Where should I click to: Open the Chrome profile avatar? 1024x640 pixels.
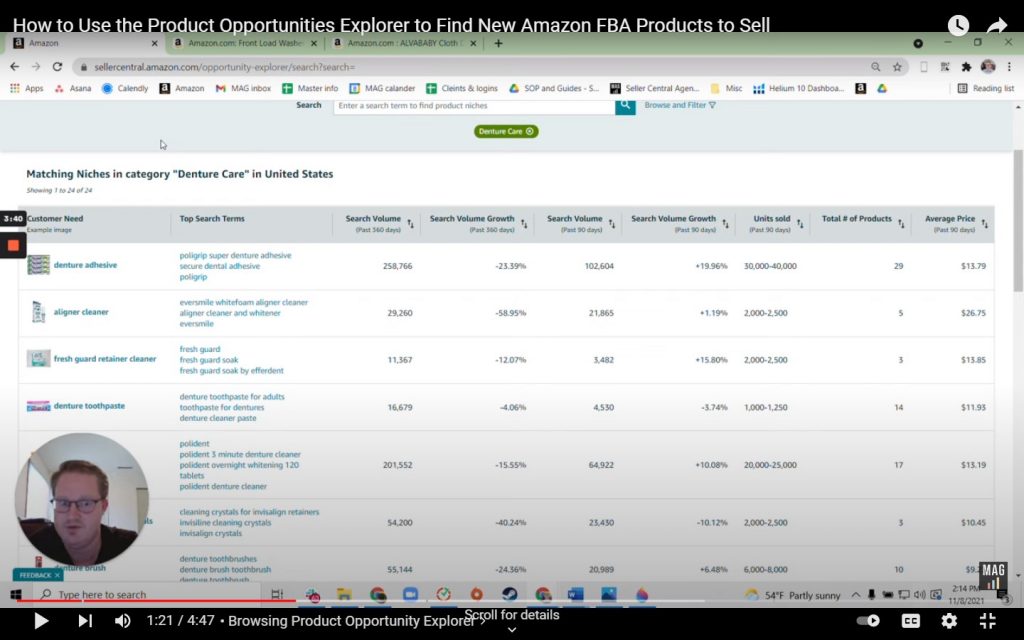click(988, 67)
